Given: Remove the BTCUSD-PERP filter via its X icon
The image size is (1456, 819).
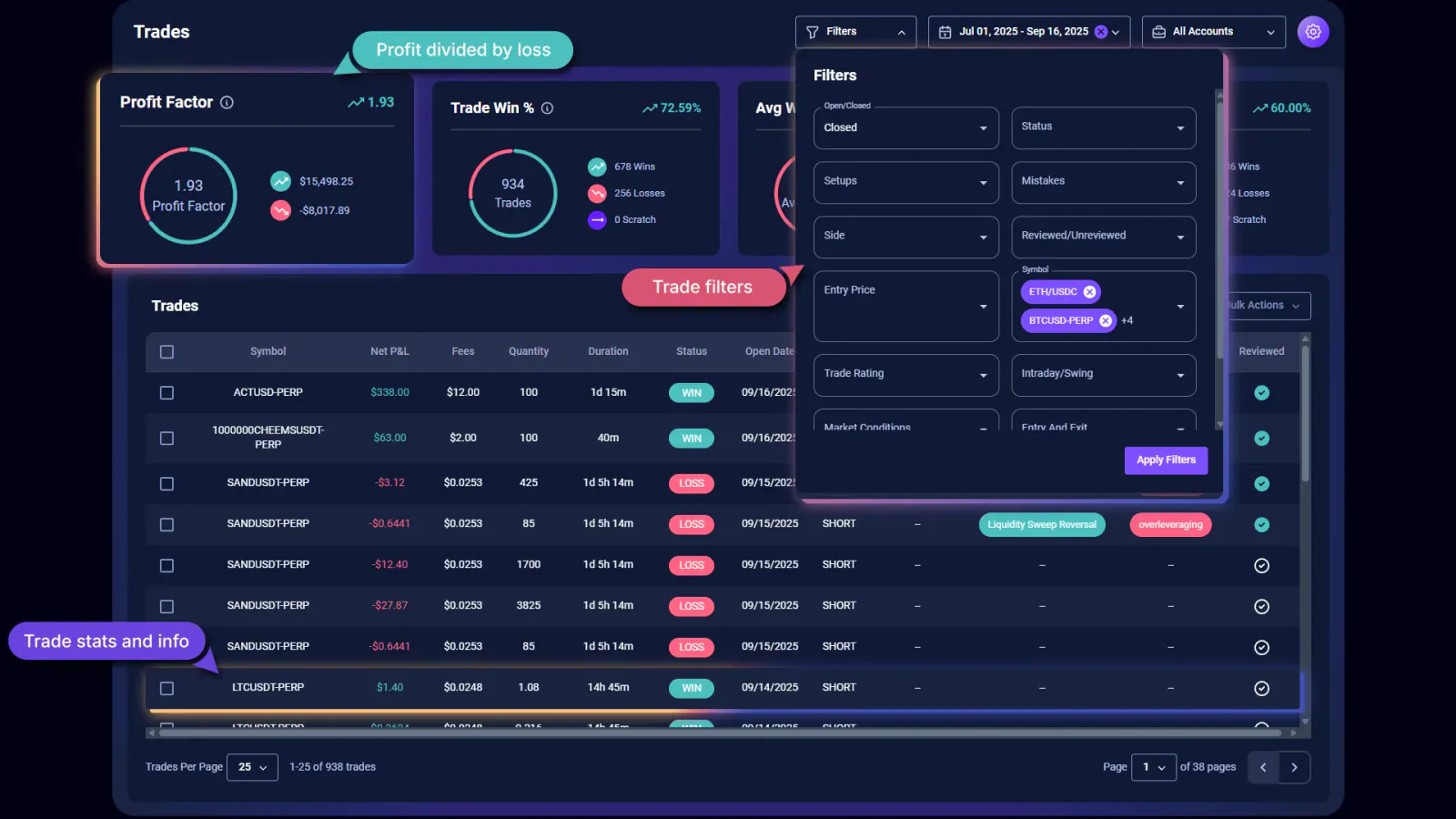Looking at the screenshot, I should click(1104, 320).
